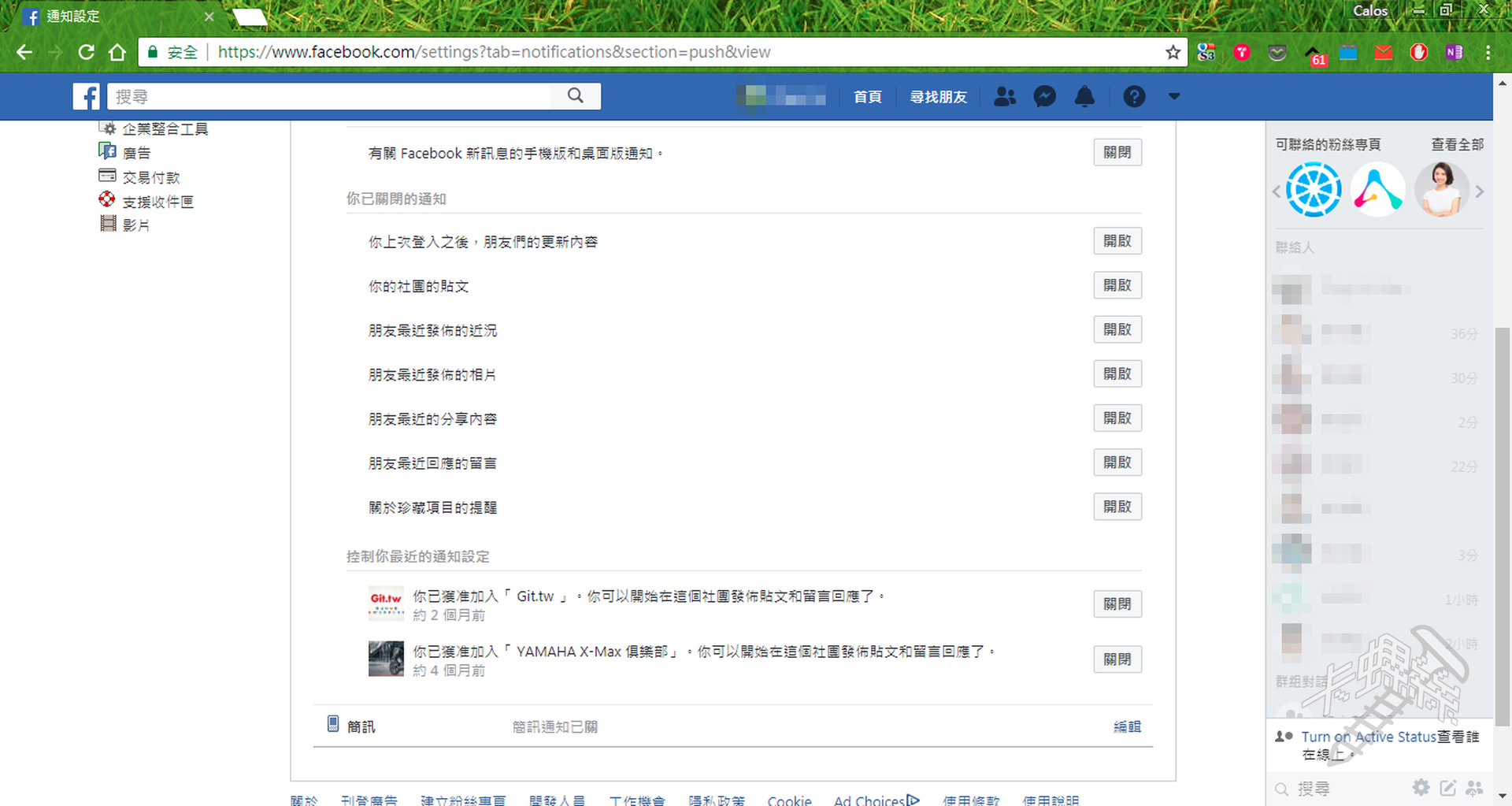Enable 你的社團的貼文 notification
The image size is (1512, 806).
point(1117,285)
